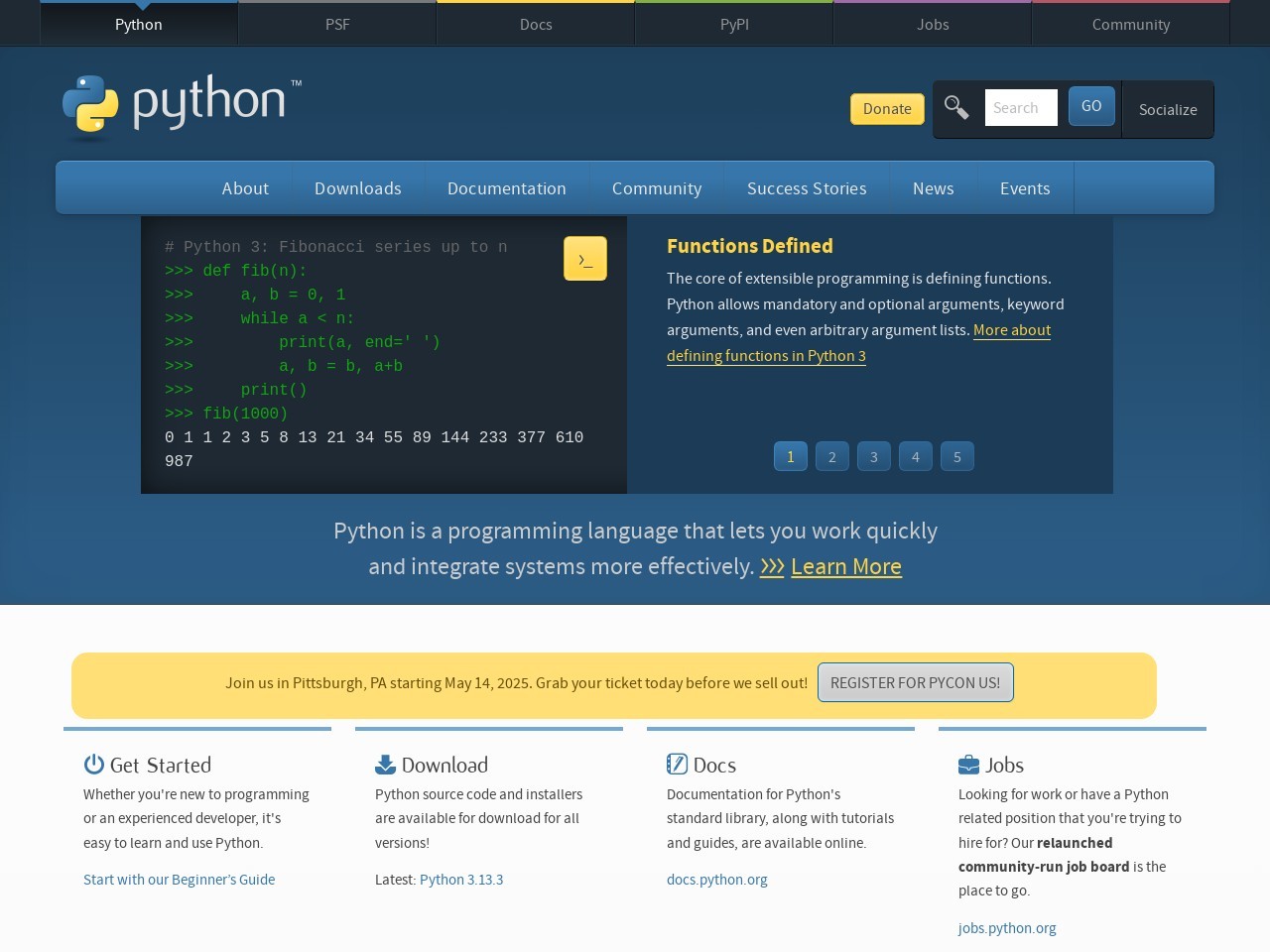Focus the Search input field

(1021, 107)
